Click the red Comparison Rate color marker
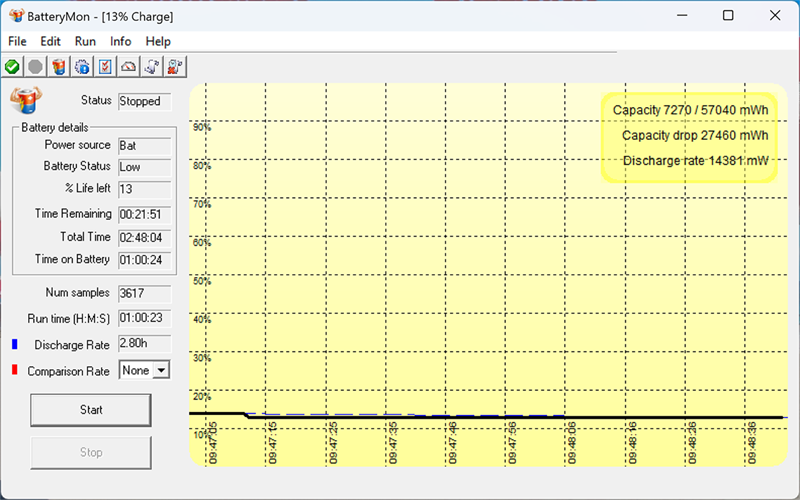800x500 pixels. (x=15, y=370)
